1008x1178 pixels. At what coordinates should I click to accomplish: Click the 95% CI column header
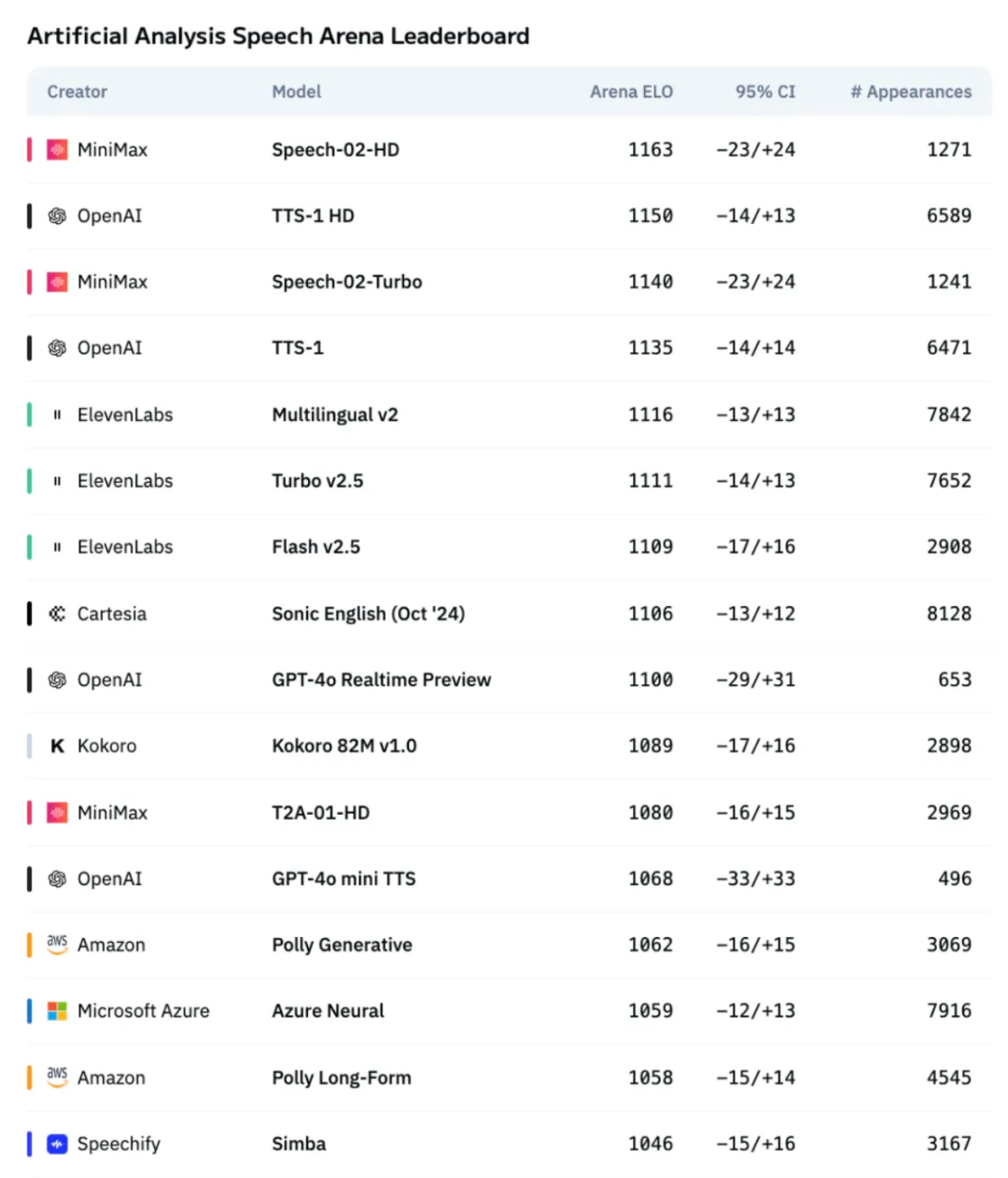pyautogui.click(x=765, y=91)
